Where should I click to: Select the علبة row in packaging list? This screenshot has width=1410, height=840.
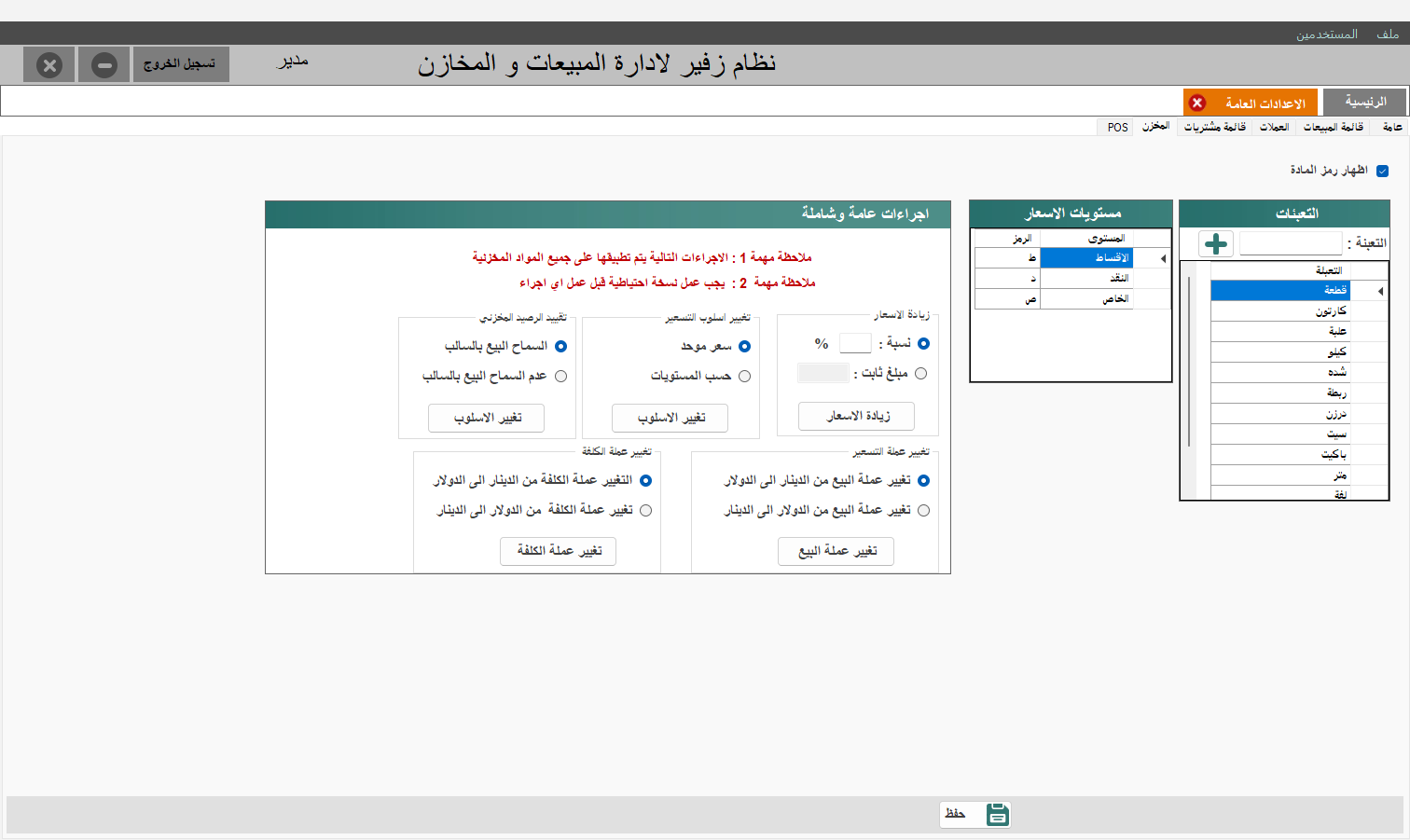pyautogui.click(x=1280, y=332)
